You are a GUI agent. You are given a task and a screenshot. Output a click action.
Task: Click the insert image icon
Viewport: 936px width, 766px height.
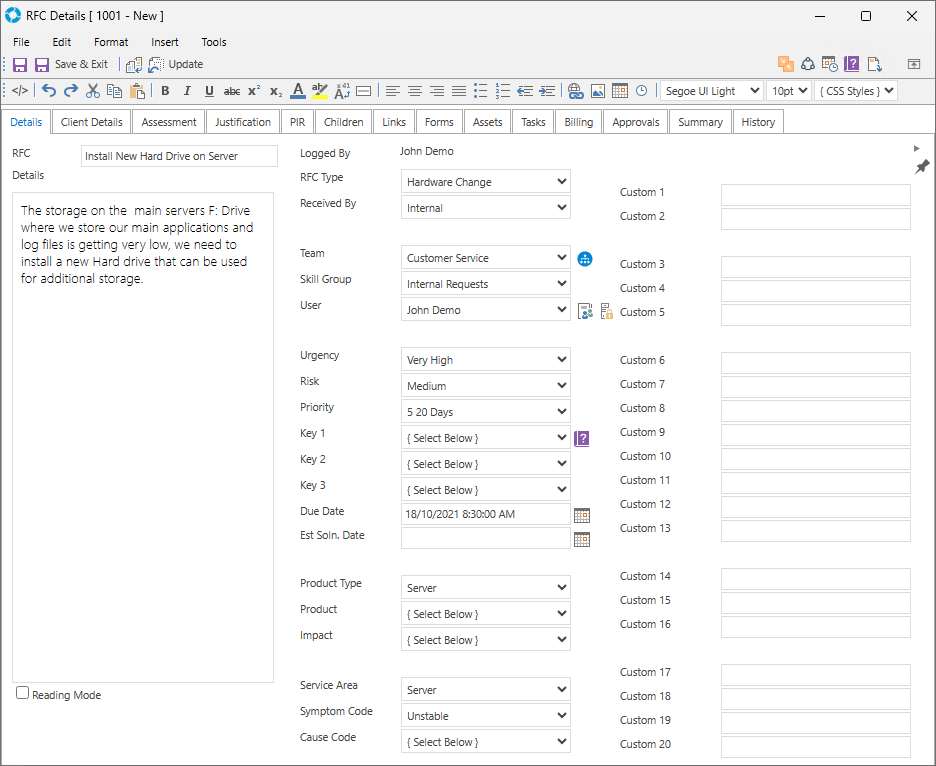click(x=597, y=91)
